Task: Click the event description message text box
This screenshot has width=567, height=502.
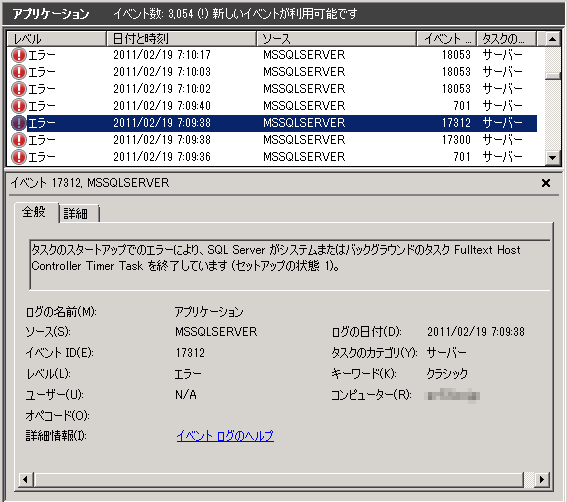Action: (290, 265)
